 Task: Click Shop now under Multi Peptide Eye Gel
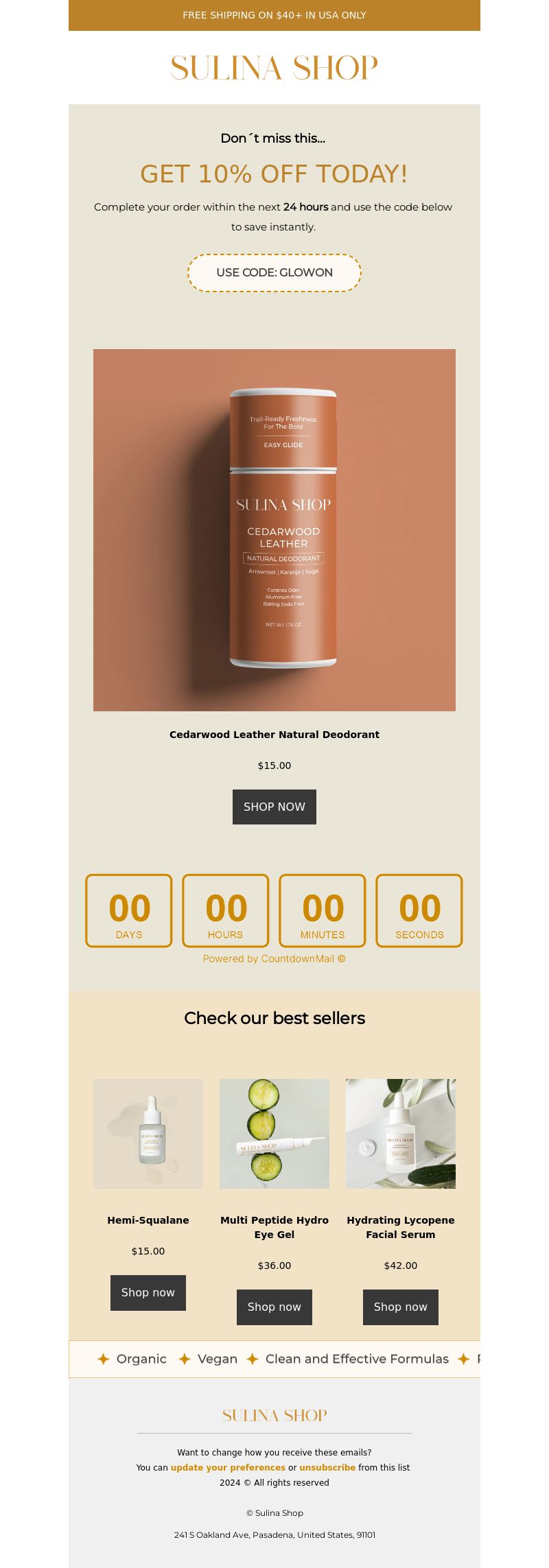click(x=274, y=1307)
